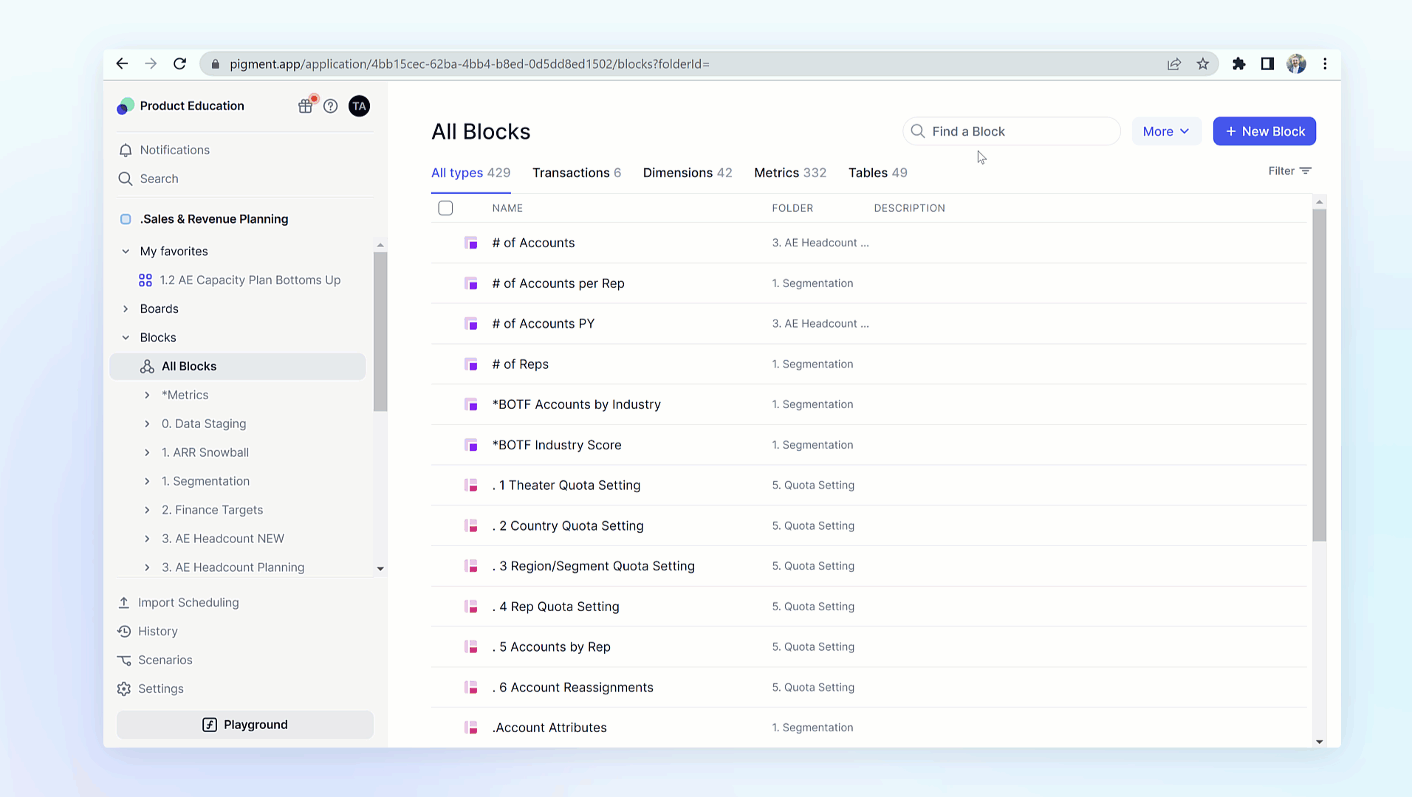Click the board icon beside 1.2 AE Capacity Plan
1412x797 pixels.
[x=146, y=280]
